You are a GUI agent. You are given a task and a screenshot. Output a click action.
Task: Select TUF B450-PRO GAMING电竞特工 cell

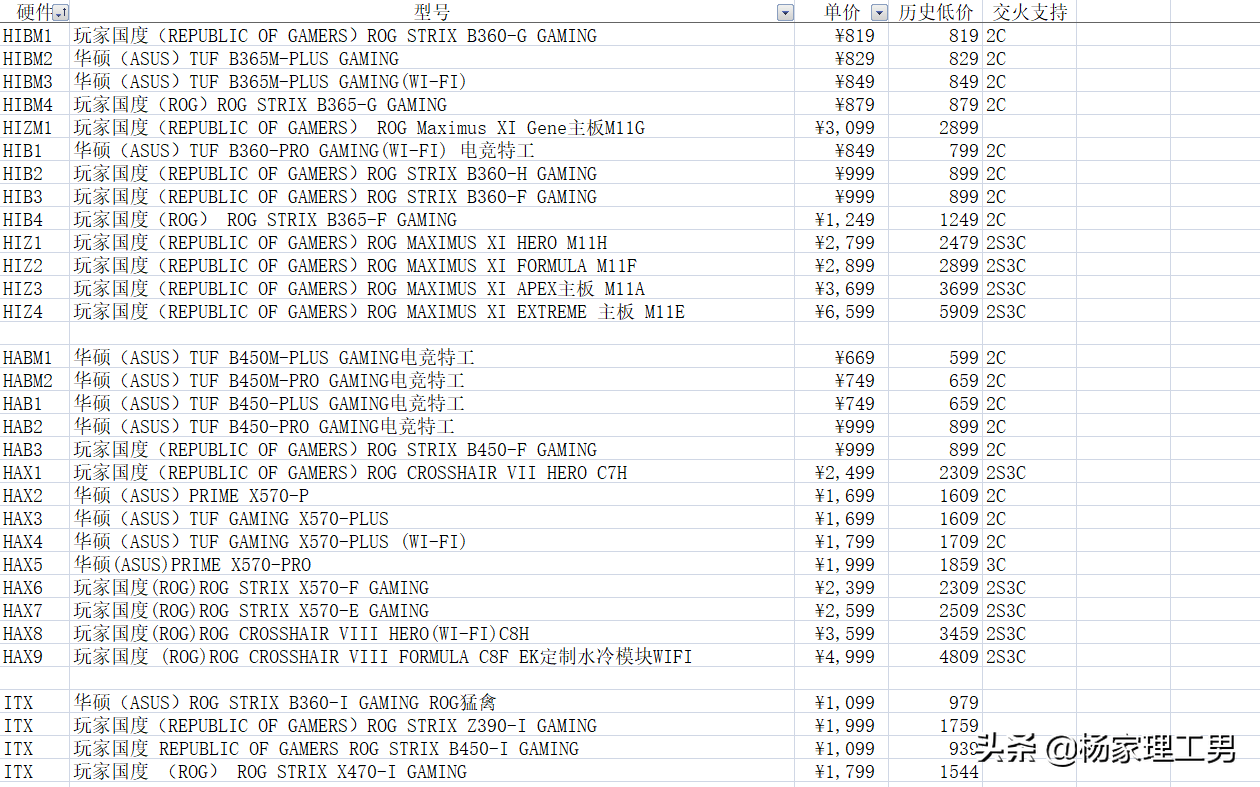432,427
